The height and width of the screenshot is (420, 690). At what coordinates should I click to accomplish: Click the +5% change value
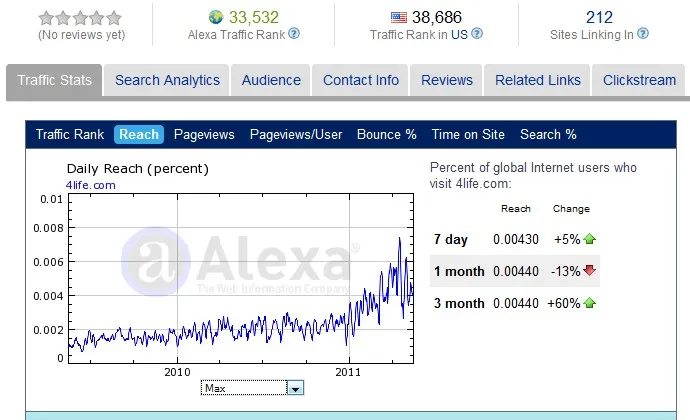coord(567,239)
